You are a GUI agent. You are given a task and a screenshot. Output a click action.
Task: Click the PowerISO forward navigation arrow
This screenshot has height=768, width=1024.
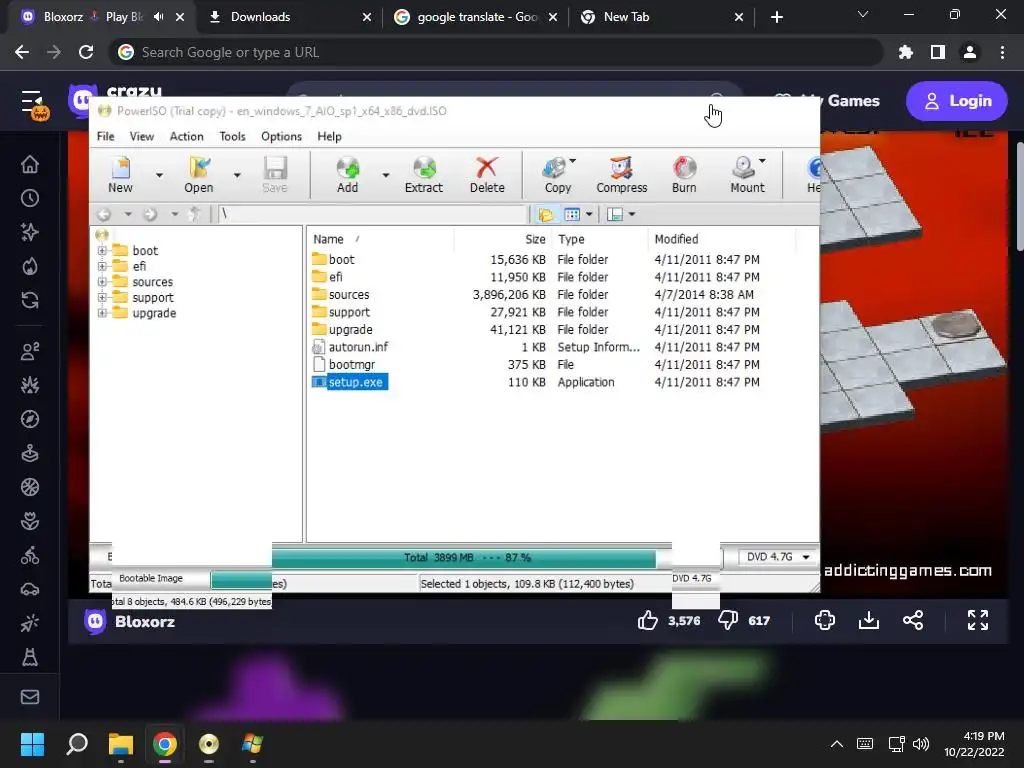[150, 214]
